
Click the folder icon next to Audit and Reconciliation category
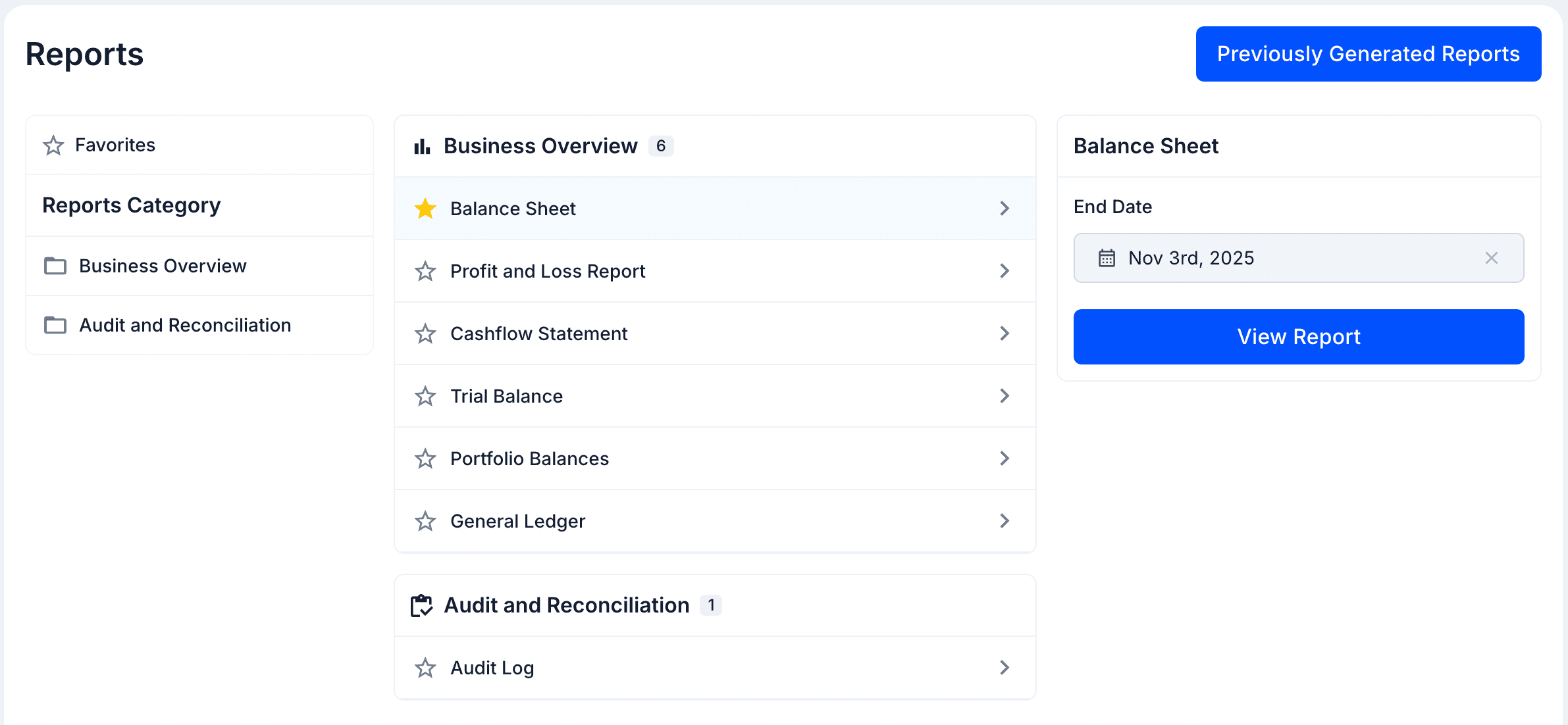pos(55,325)
